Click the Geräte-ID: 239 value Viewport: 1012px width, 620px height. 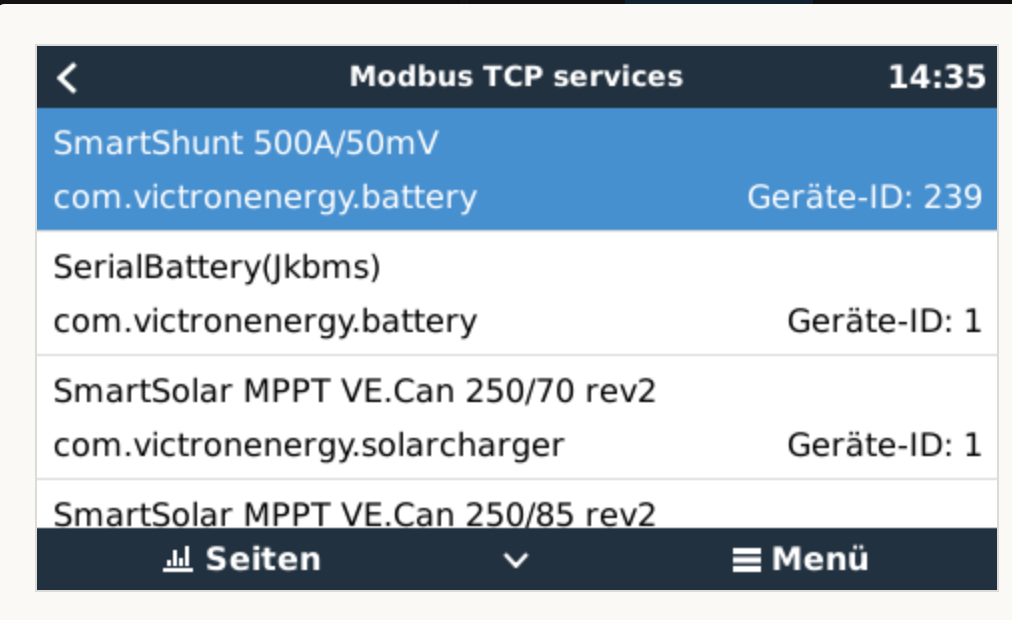click(x=864, y=197)
